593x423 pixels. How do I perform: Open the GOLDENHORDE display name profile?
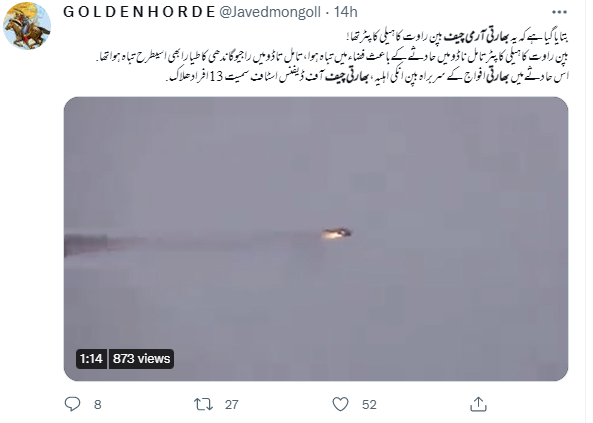pos(139,12)
